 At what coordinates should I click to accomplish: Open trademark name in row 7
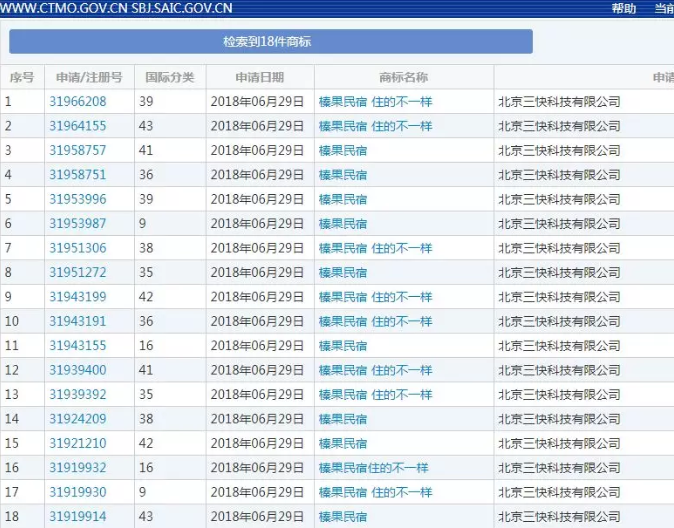pyautogui.click(x=375, y=248)
